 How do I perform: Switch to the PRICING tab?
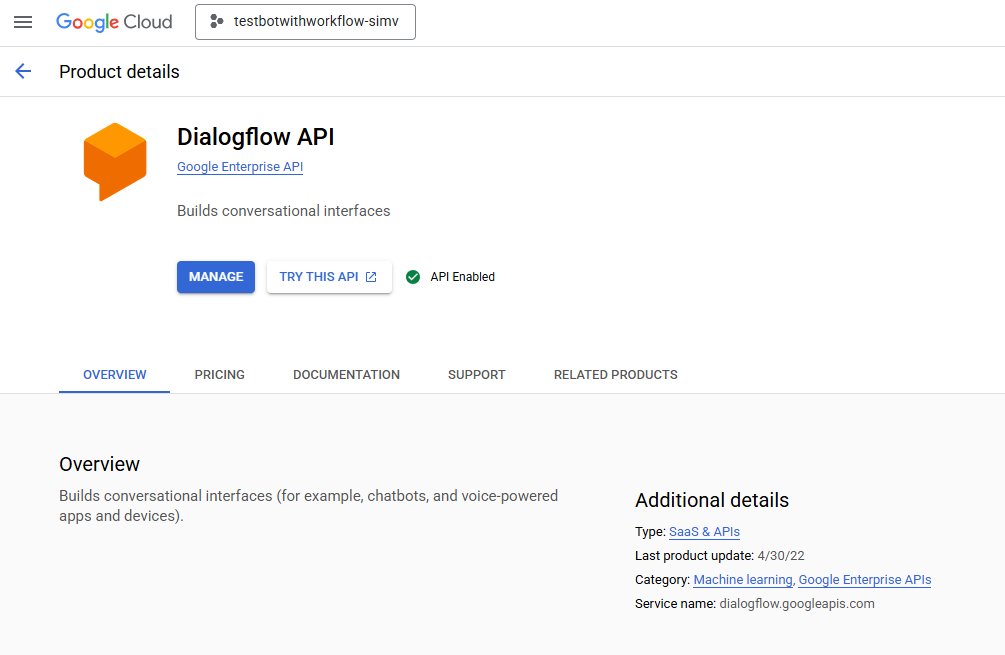(220, 375)
